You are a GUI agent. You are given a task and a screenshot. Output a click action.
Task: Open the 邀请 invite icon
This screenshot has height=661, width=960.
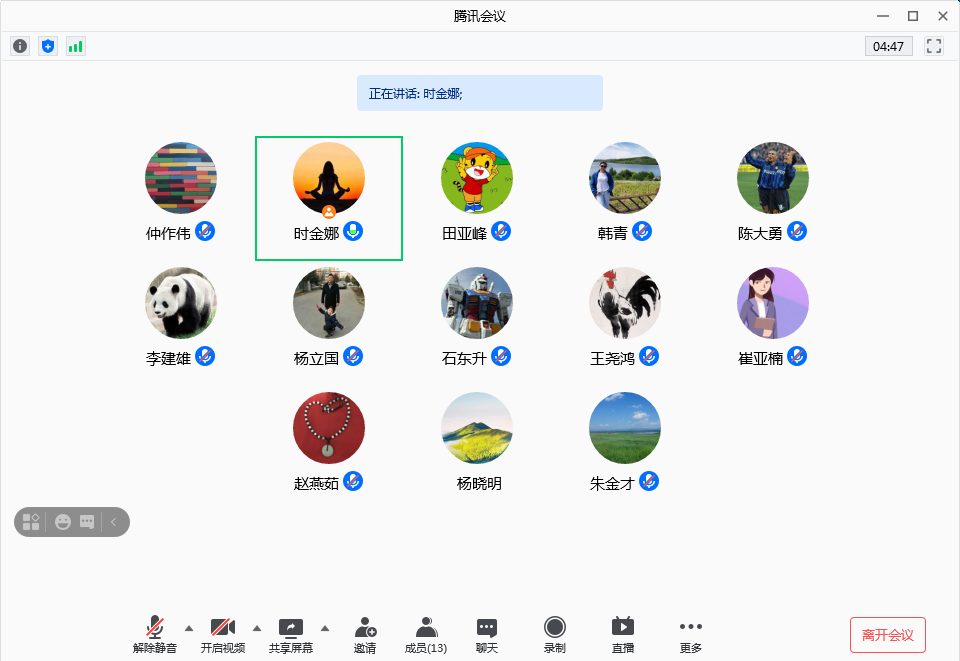coord(365,634)
